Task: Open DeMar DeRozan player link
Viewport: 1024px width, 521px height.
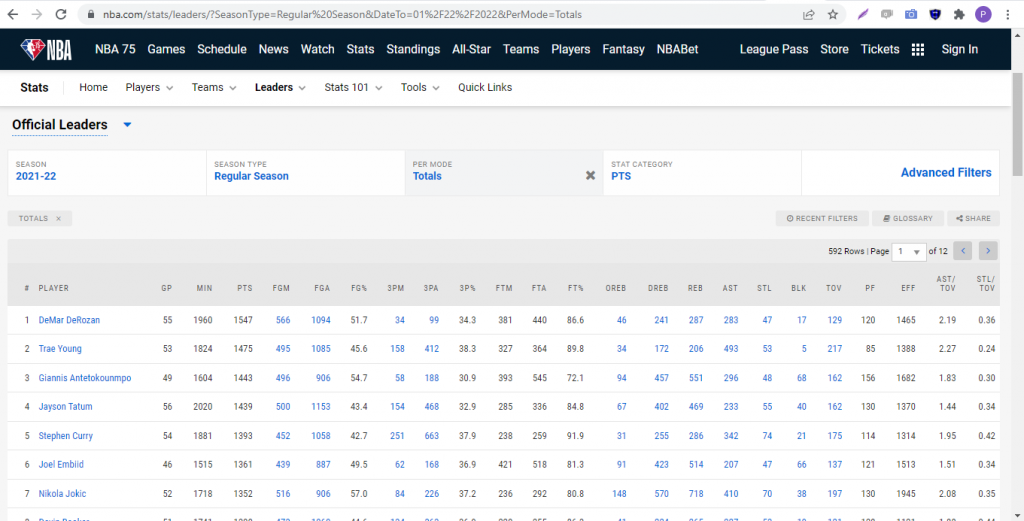Action: 69,320
